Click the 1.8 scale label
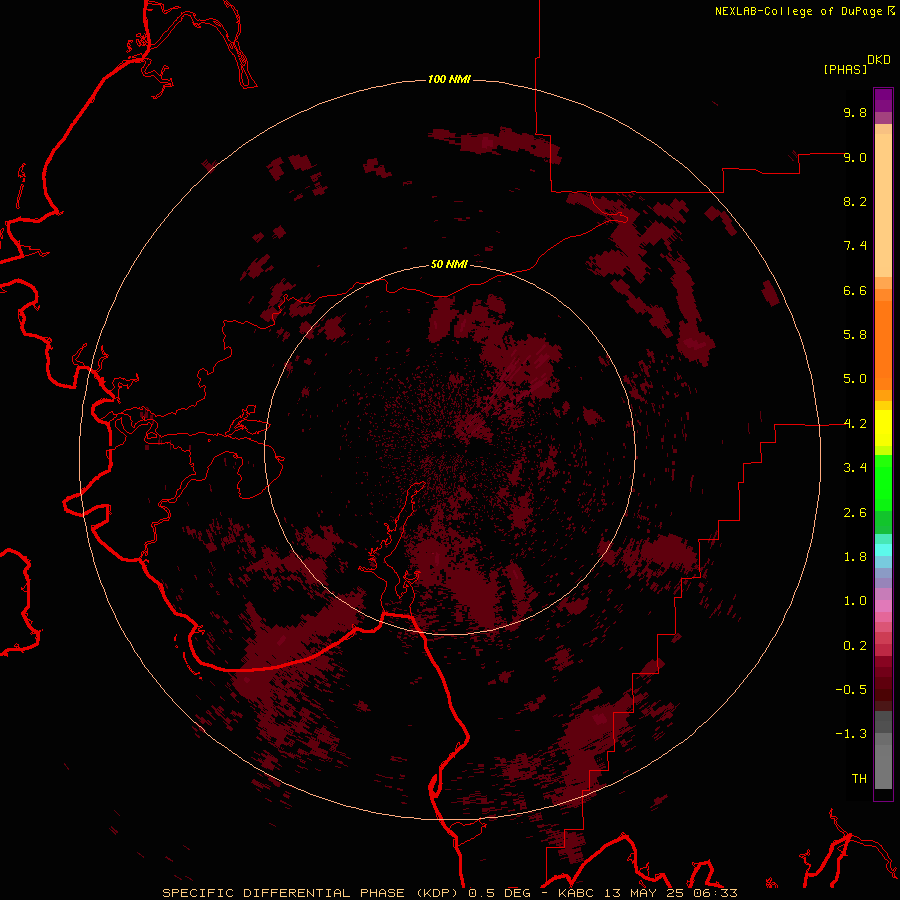 point(855,557)
